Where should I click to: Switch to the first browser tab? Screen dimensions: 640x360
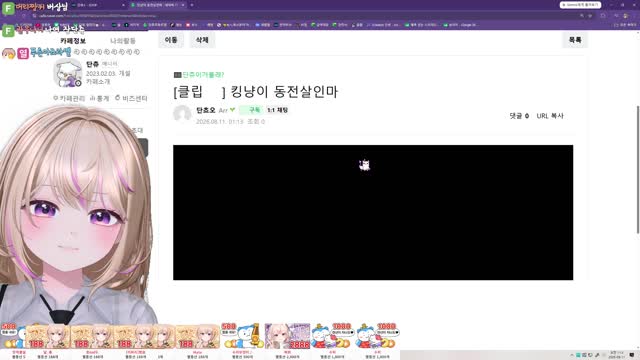[98, 5]
